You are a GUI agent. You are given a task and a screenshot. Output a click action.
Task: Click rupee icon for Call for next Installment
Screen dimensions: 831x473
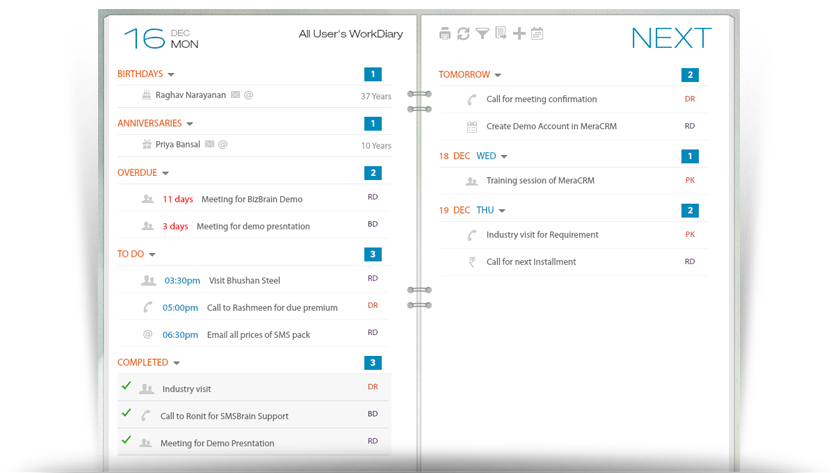(x=472, y=262)
